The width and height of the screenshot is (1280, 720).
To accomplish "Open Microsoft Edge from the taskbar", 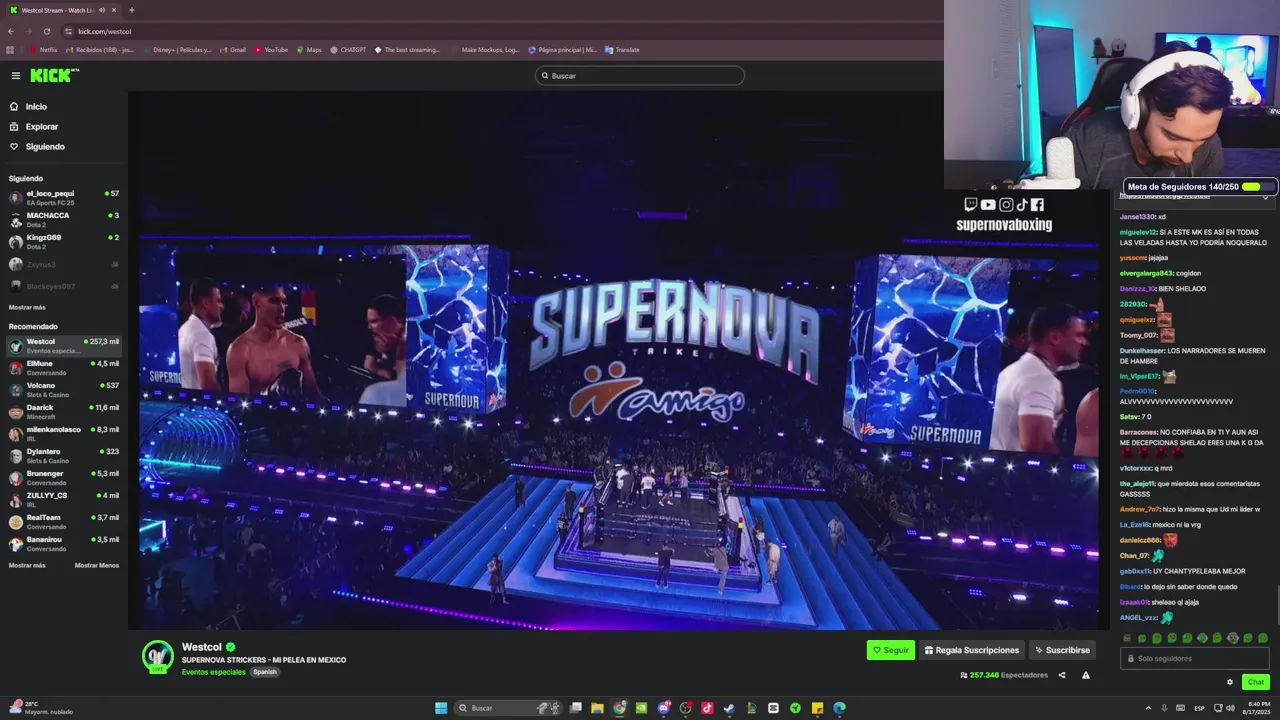I will click(839, 708).
